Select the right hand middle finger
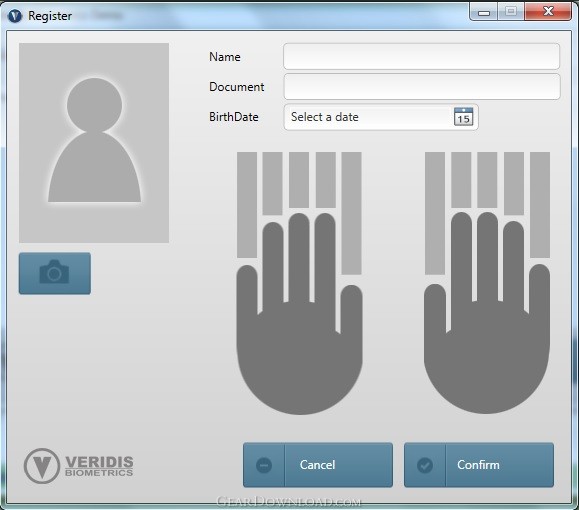Image resolution: width=579 pixels, height=510 pixels. coord(487,180)
